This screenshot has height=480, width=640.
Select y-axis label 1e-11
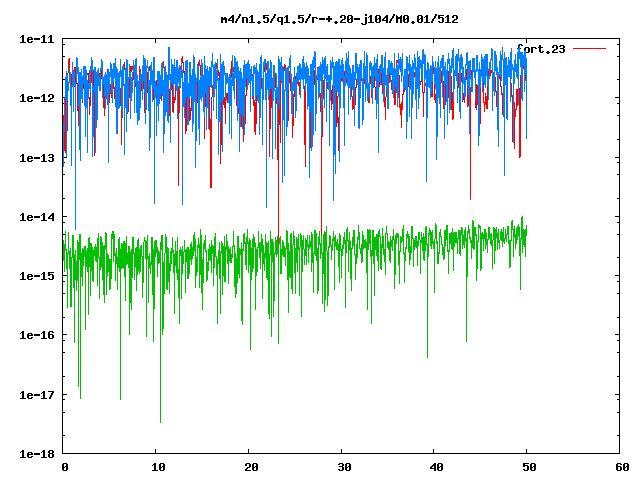pyautogui.click(x=37, y=39)
